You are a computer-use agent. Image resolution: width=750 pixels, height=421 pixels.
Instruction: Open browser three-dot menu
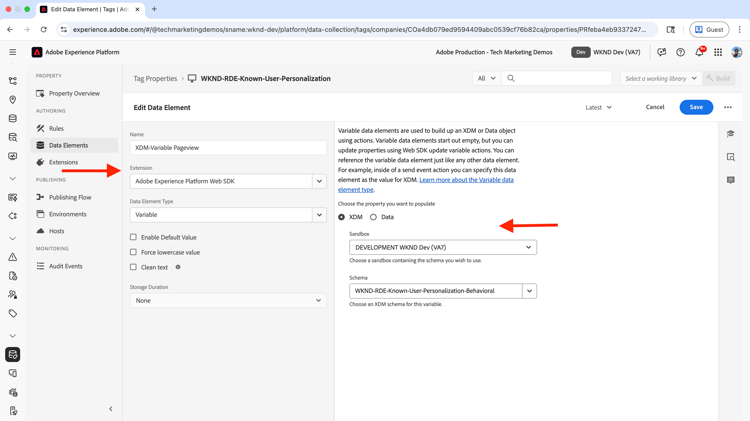[x=739, y=30]
